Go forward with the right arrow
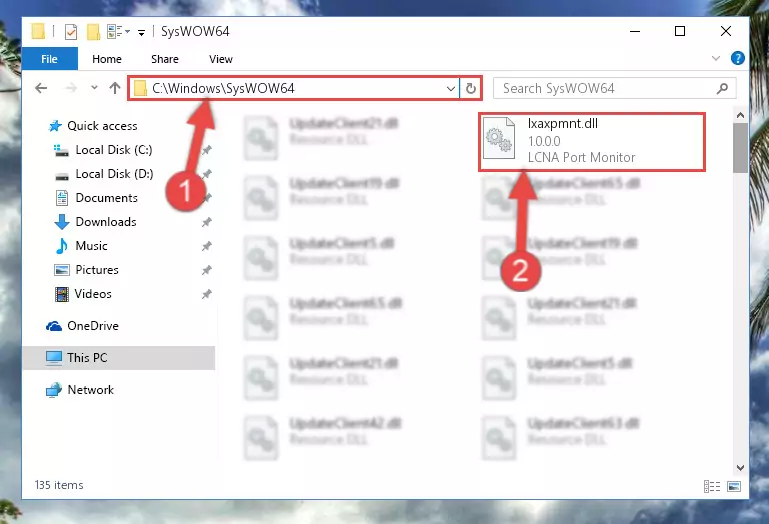Screen dimensions: 769x524 (x=71, y=88)
